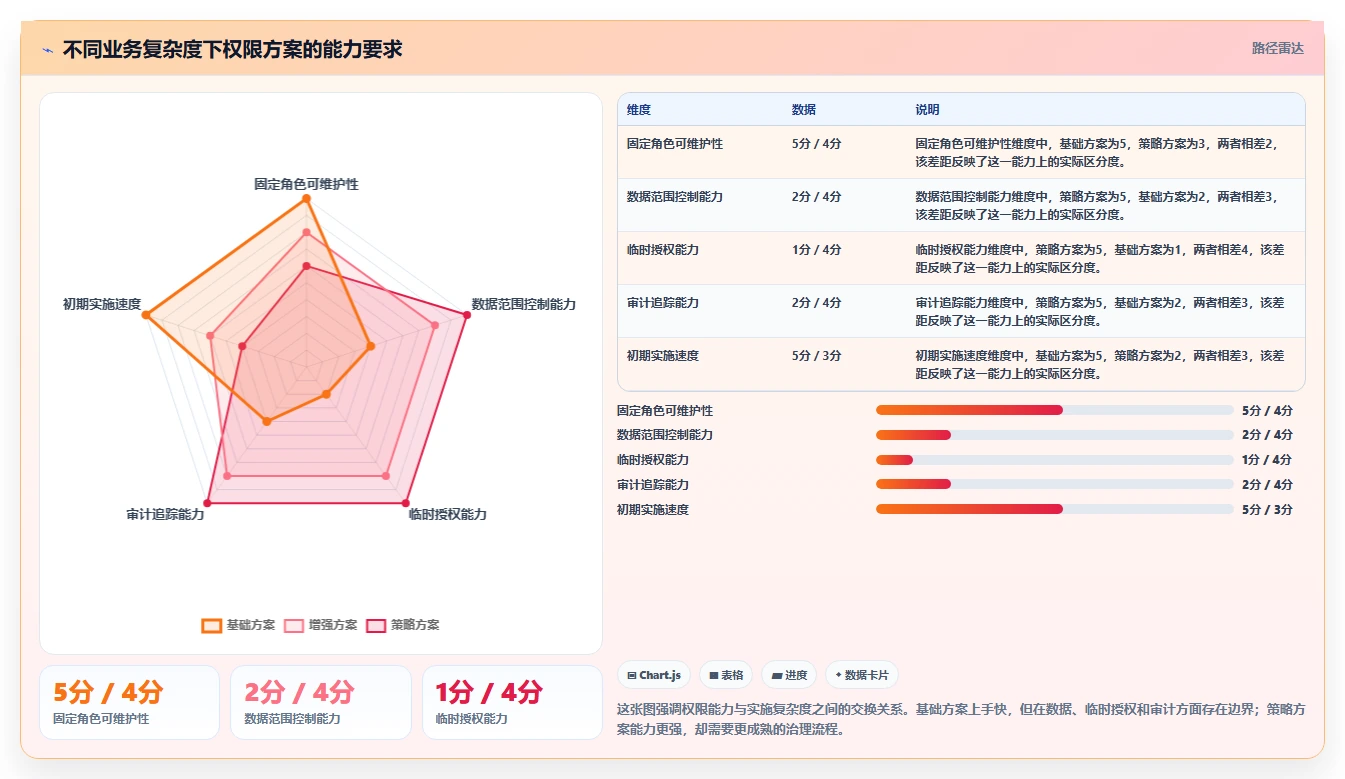Click the red radar point at 审计追踪能力
The width and height of the screenshot is (1345, 779).
208,502
